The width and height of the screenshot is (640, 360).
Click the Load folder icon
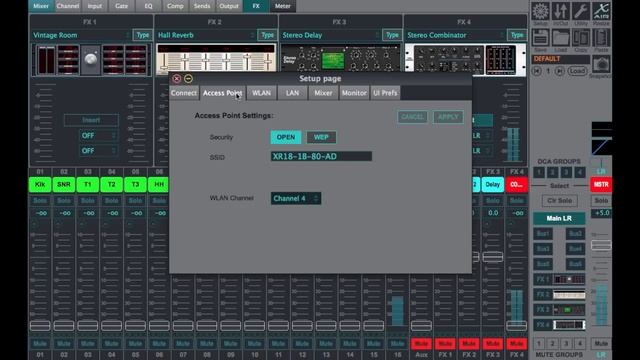click(560, 38)
